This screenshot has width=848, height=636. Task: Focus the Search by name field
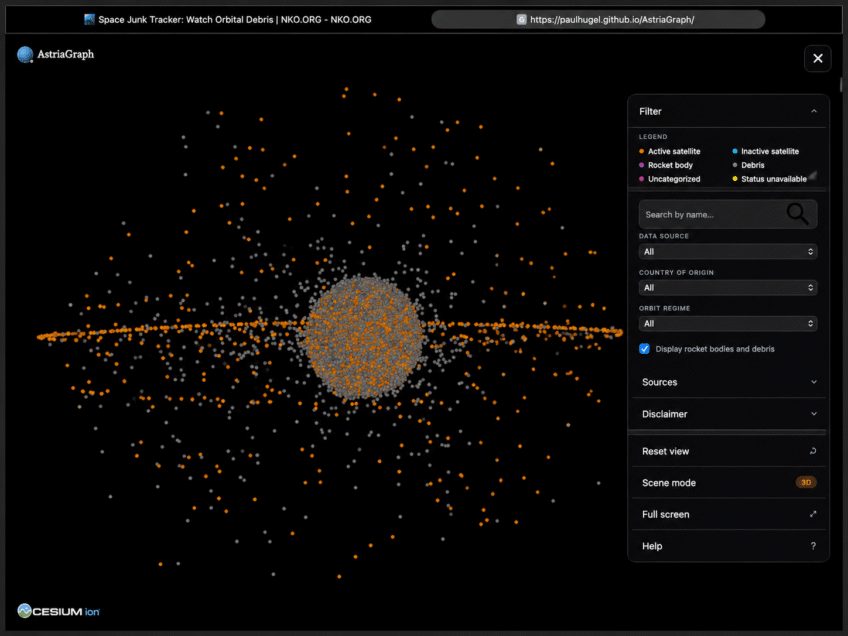pyautogui.click(x=727, y=215)
